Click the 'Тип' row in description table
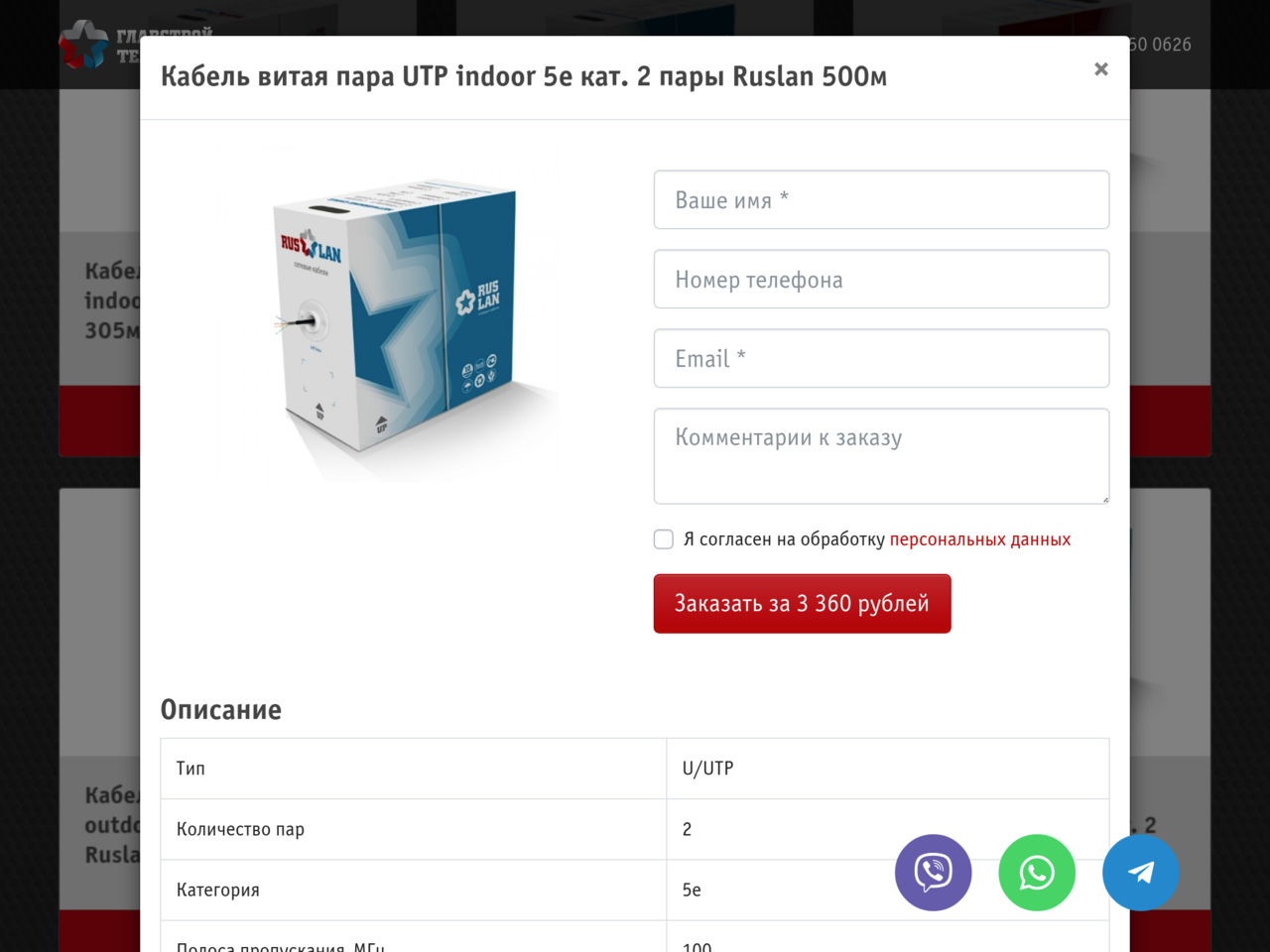1270x952 pixels. point(635,769)
